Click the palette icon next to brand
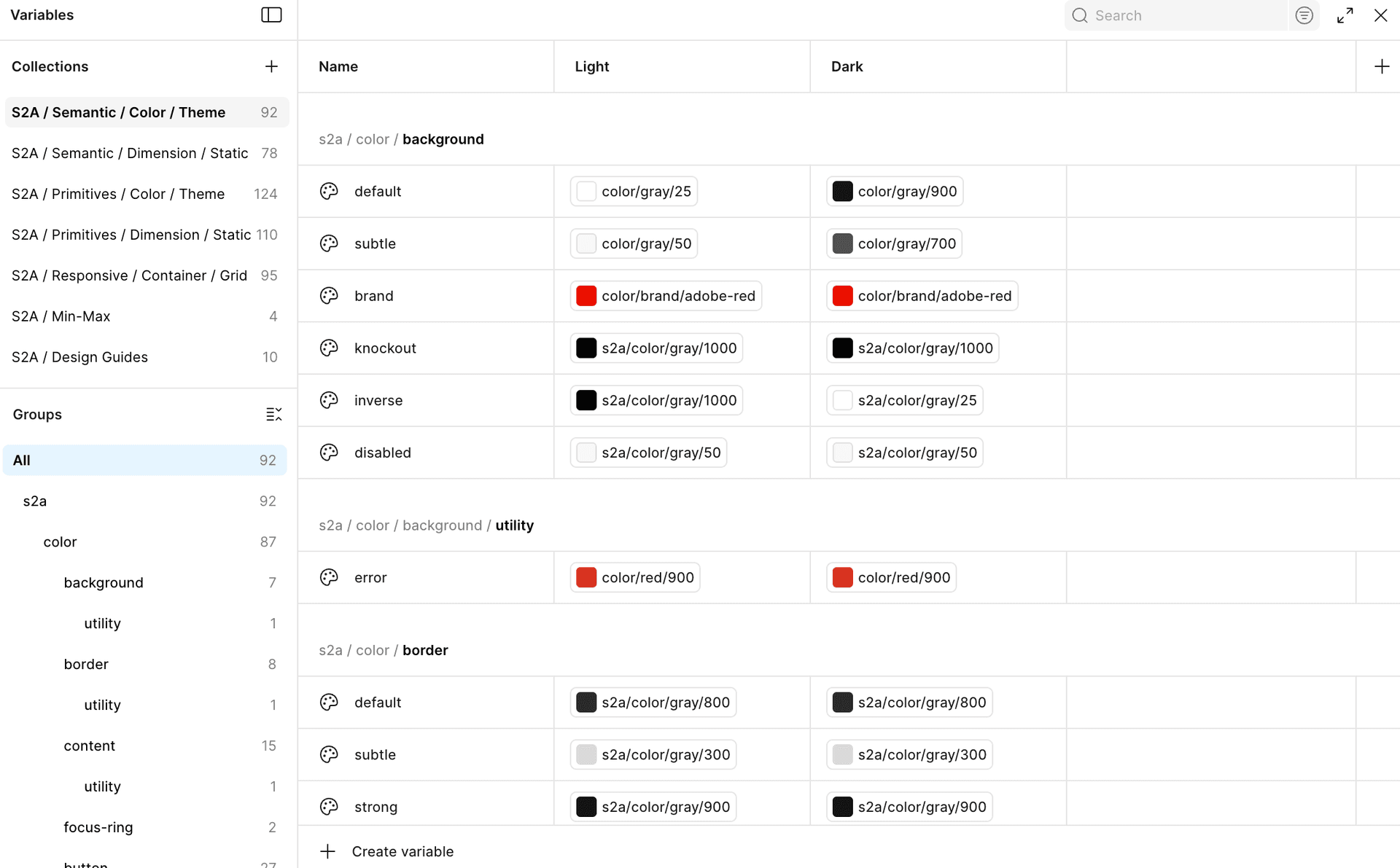This screenshot has height=868, width=1400. point(329,296)
